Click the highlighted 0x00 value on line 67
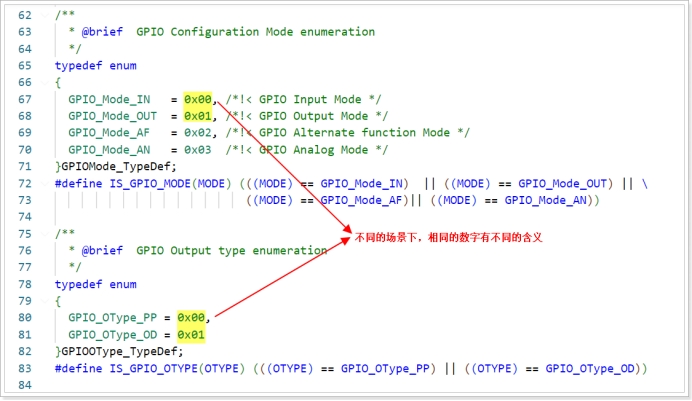 tap(198, 99)
